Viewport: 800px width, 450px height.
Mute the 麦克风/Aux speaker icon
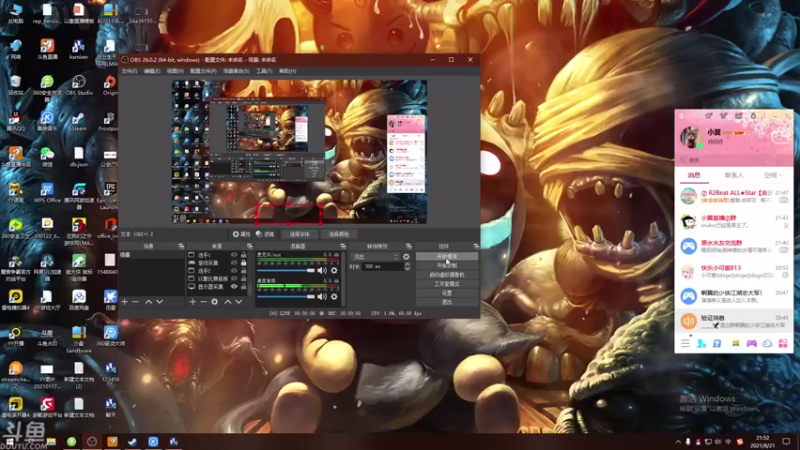point(322,270)
